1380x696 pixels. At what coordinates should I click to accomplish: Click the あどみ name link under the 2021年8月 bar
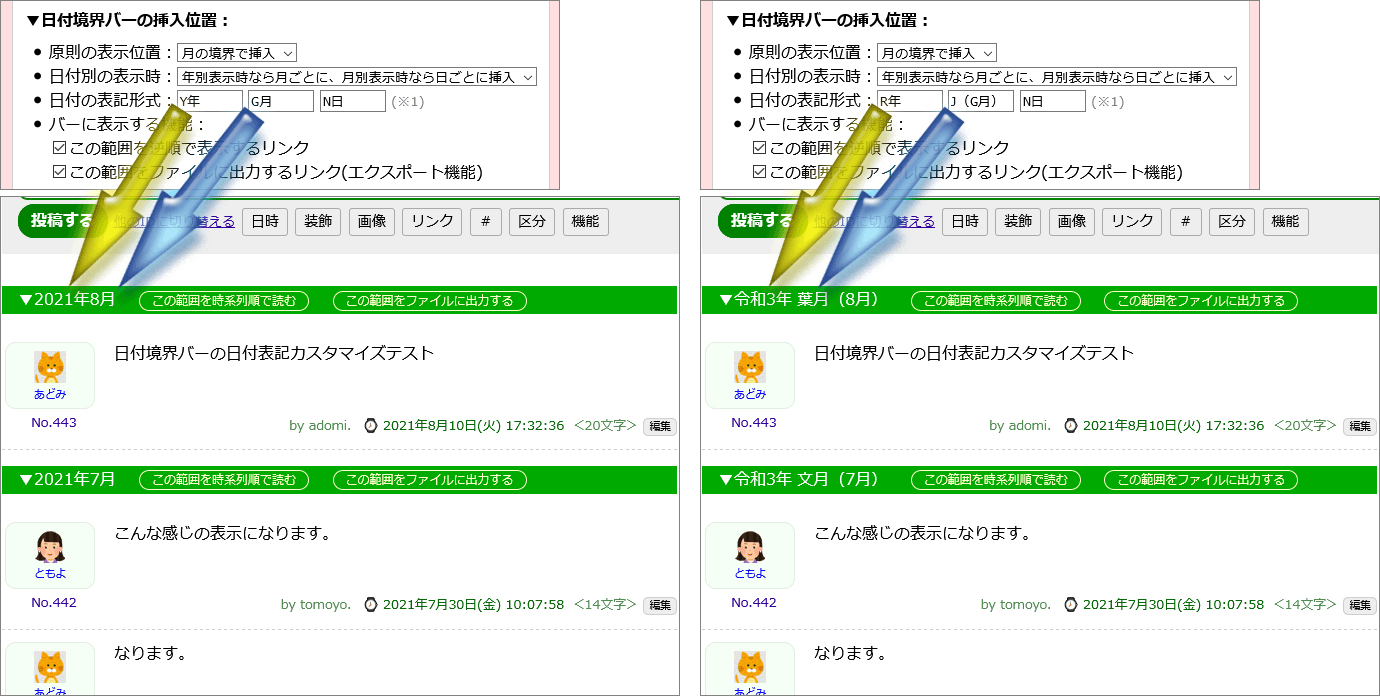click(x=50, y=394)
